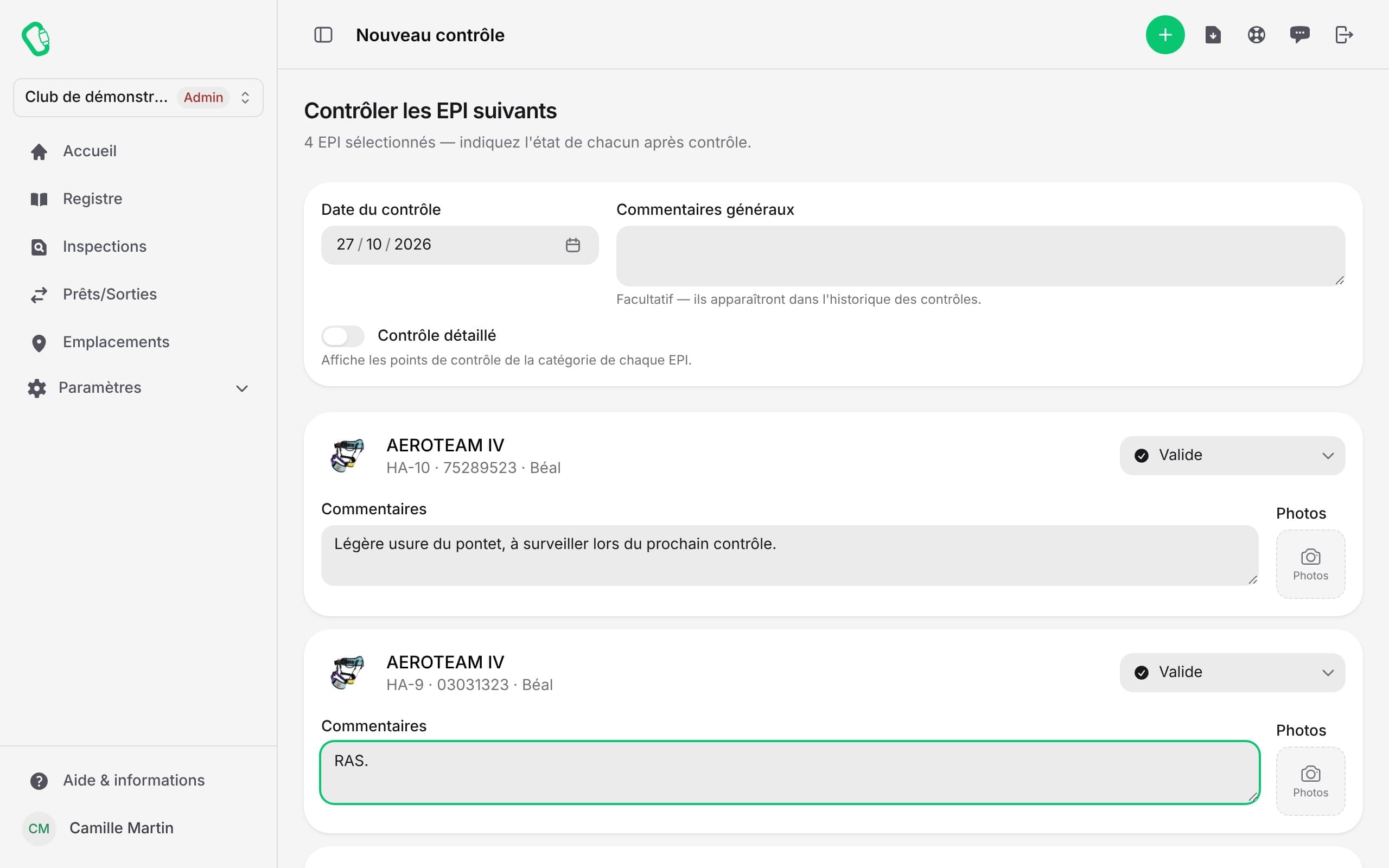Click the AEROTEAM IV HA-9 harness thumbnail
Image resolution: width=1389 pixels, height=868 pixels.
click(x=347, y=673)
